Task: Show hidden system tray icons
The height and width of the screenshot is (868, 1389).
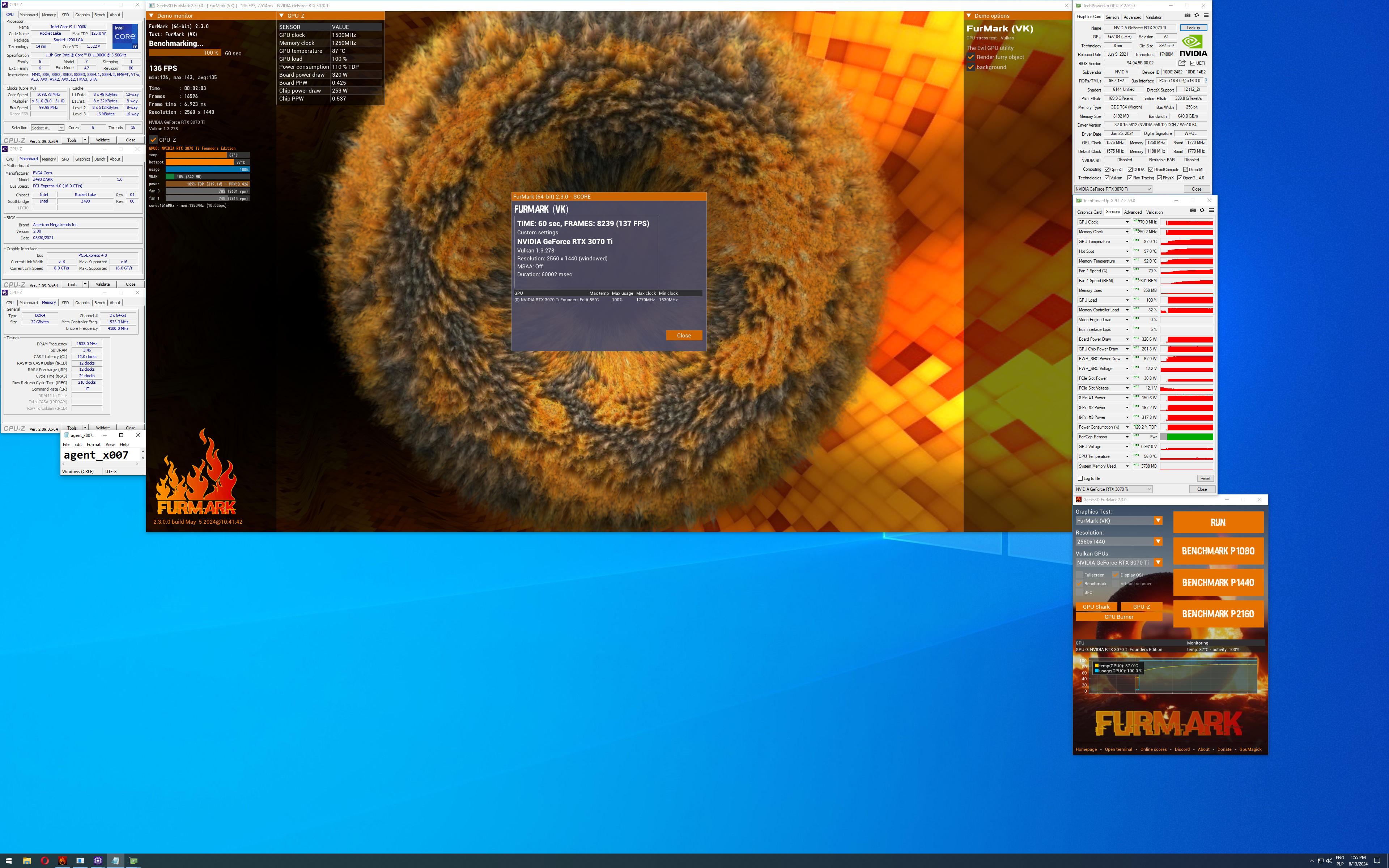Action: tap(1312, 860)
